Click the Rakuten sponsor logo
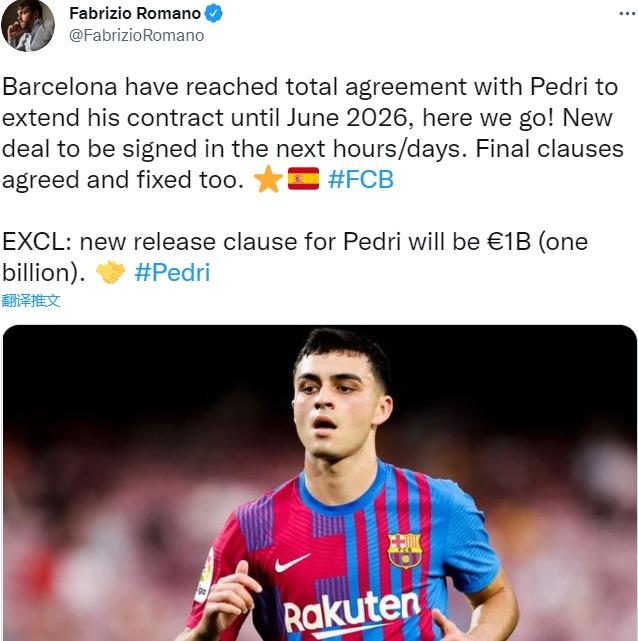The image size is (638, 641). click(x=351, y=611)
